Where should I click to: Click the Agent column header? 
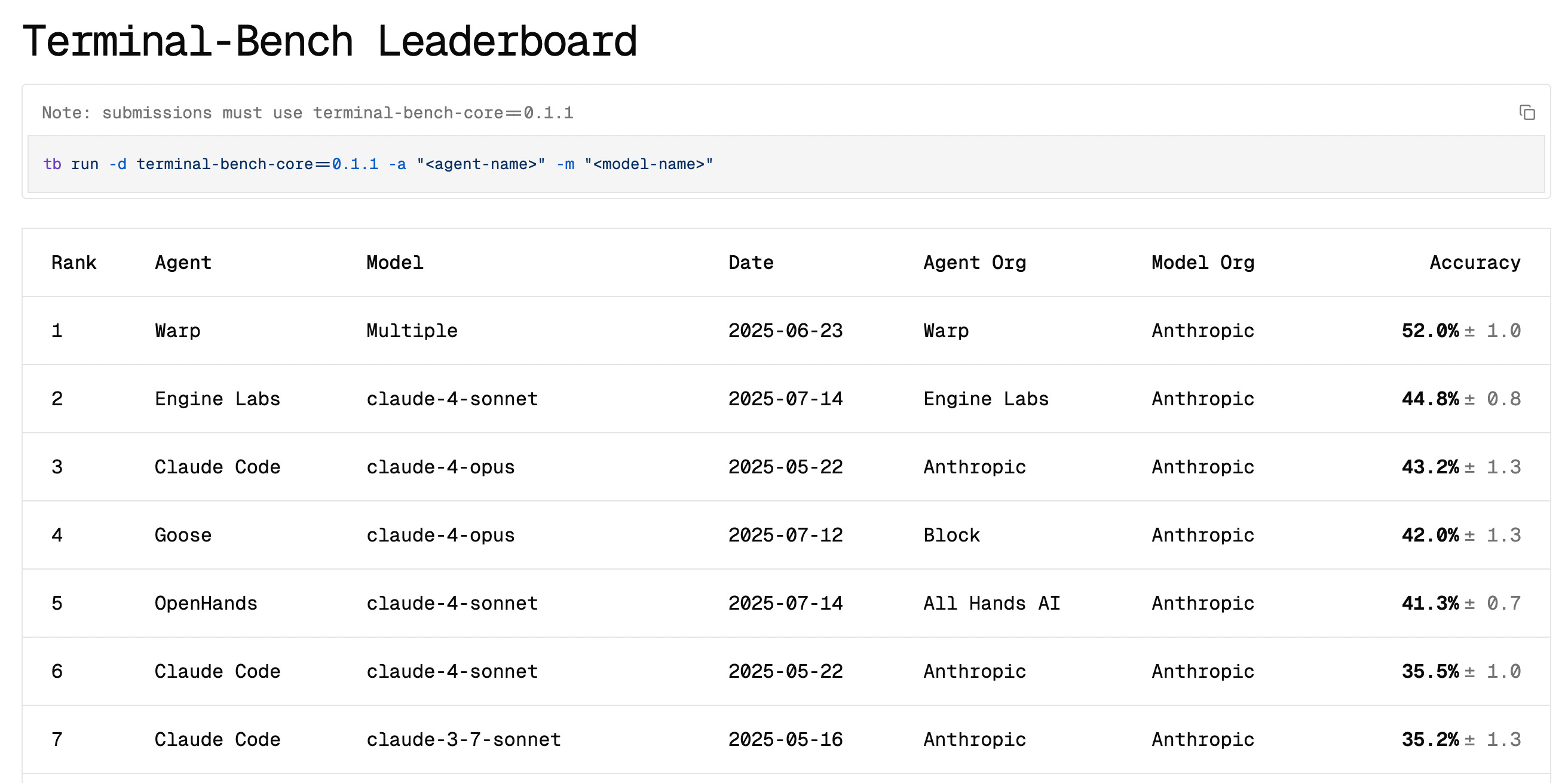[x=183, y=262]
